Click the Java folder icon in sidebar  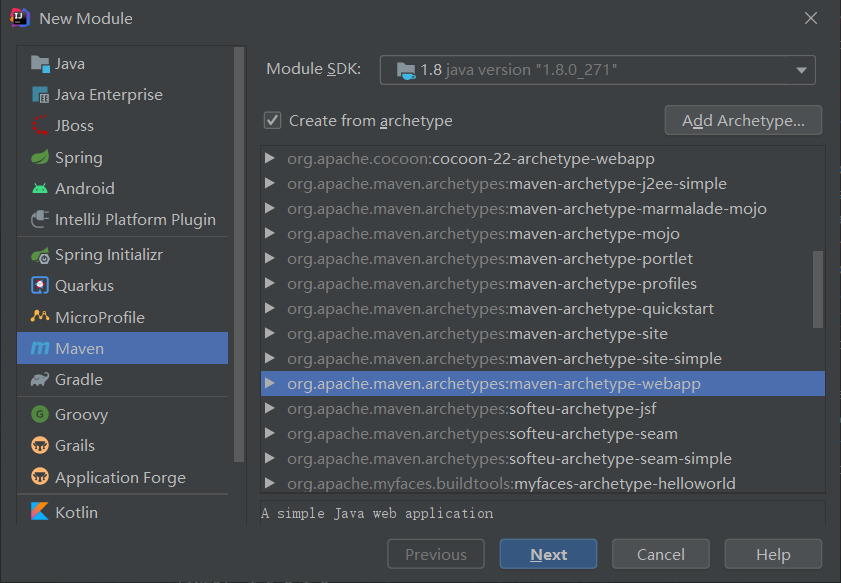tap(40, 64)
